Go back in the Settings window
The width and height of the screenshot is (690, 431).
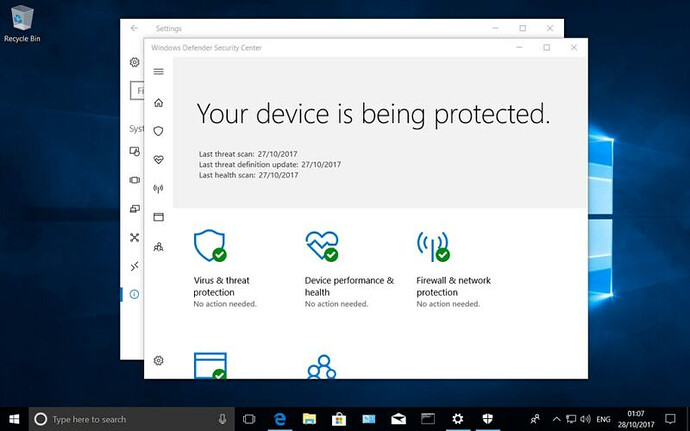coord(135,28)
